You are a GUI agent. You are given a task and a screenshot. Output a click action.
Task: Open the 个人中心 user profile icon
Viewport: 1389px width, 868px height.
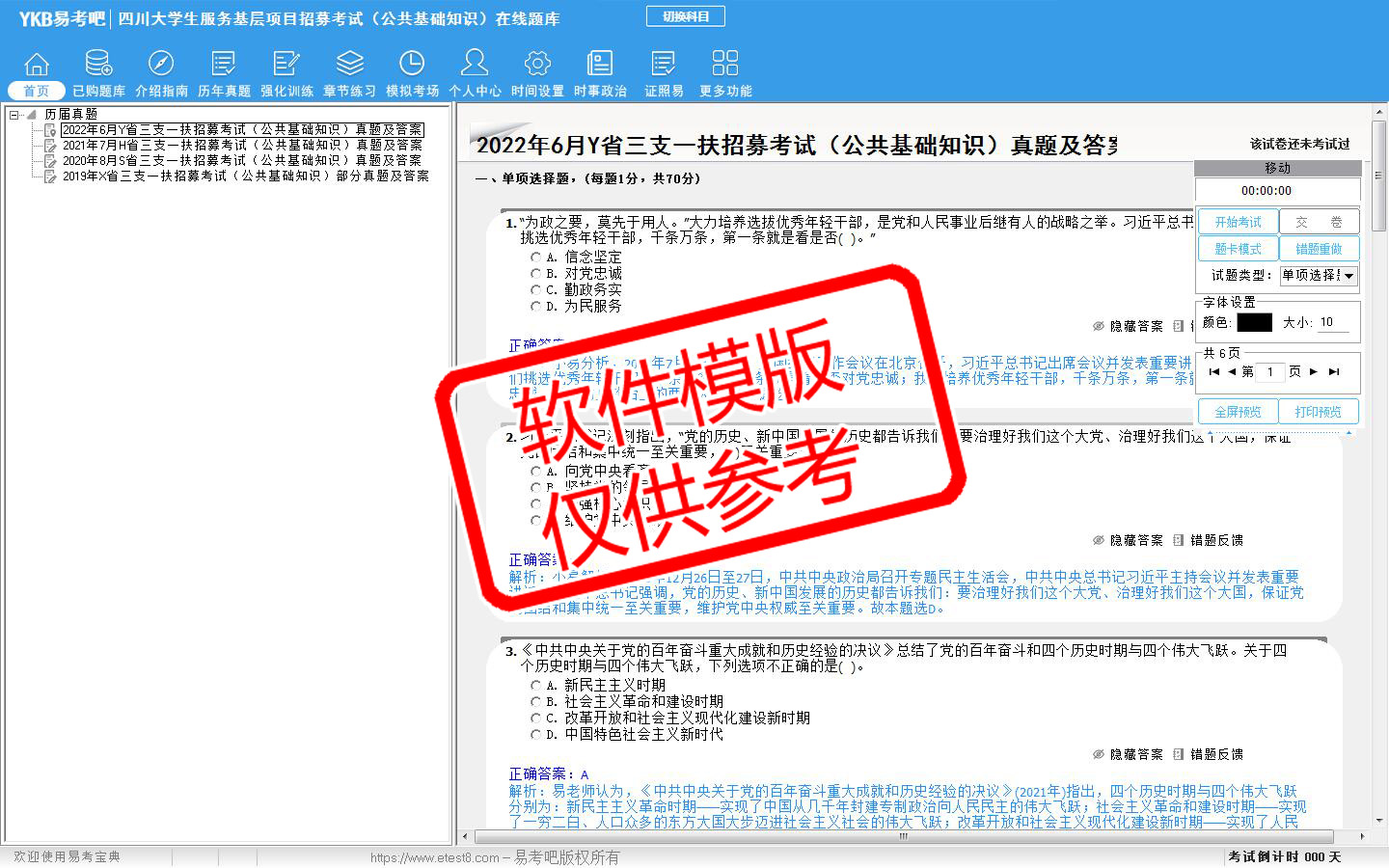coord(475,74)
